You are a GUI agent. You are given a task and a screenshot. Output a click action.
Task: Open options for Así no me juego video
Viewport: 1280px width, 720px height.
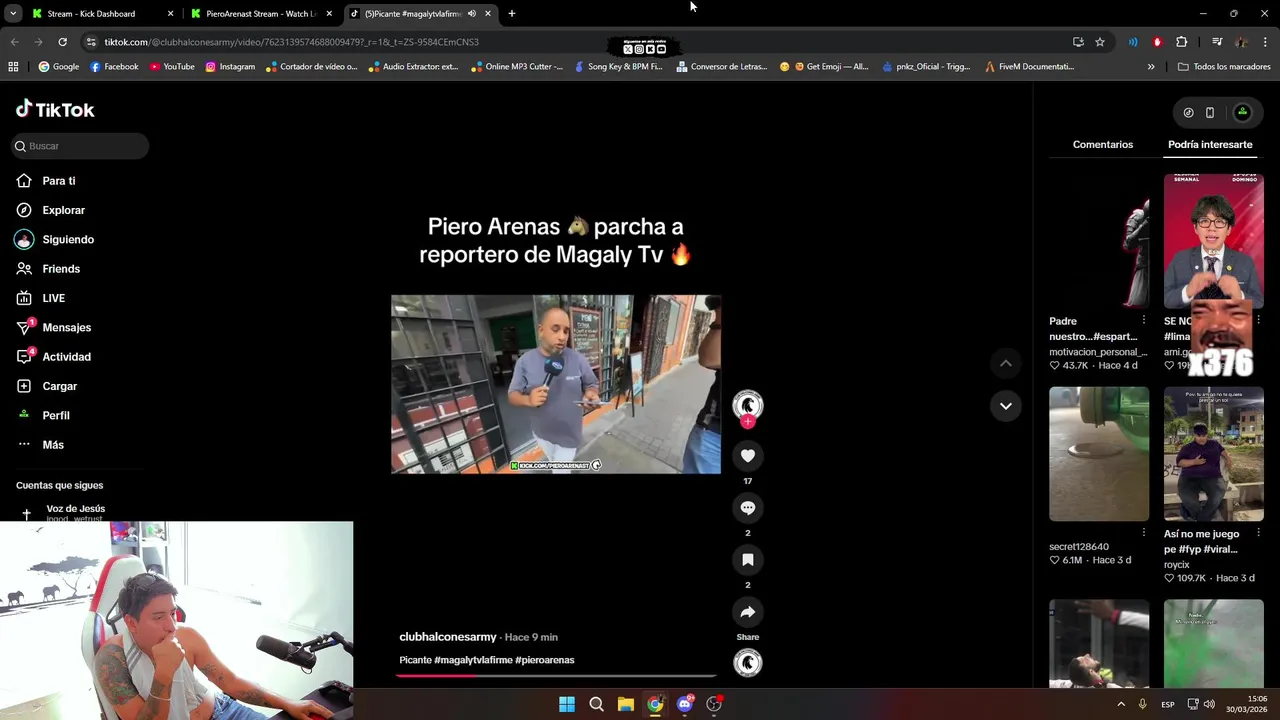pyautogui.click(x=1258, y=534)
